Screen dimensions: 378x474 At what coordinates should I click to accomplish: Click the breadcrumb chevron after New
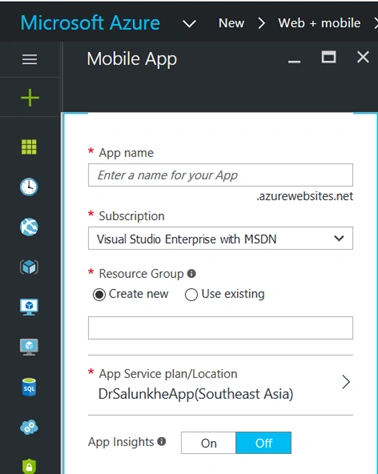(x=262, y=23)
